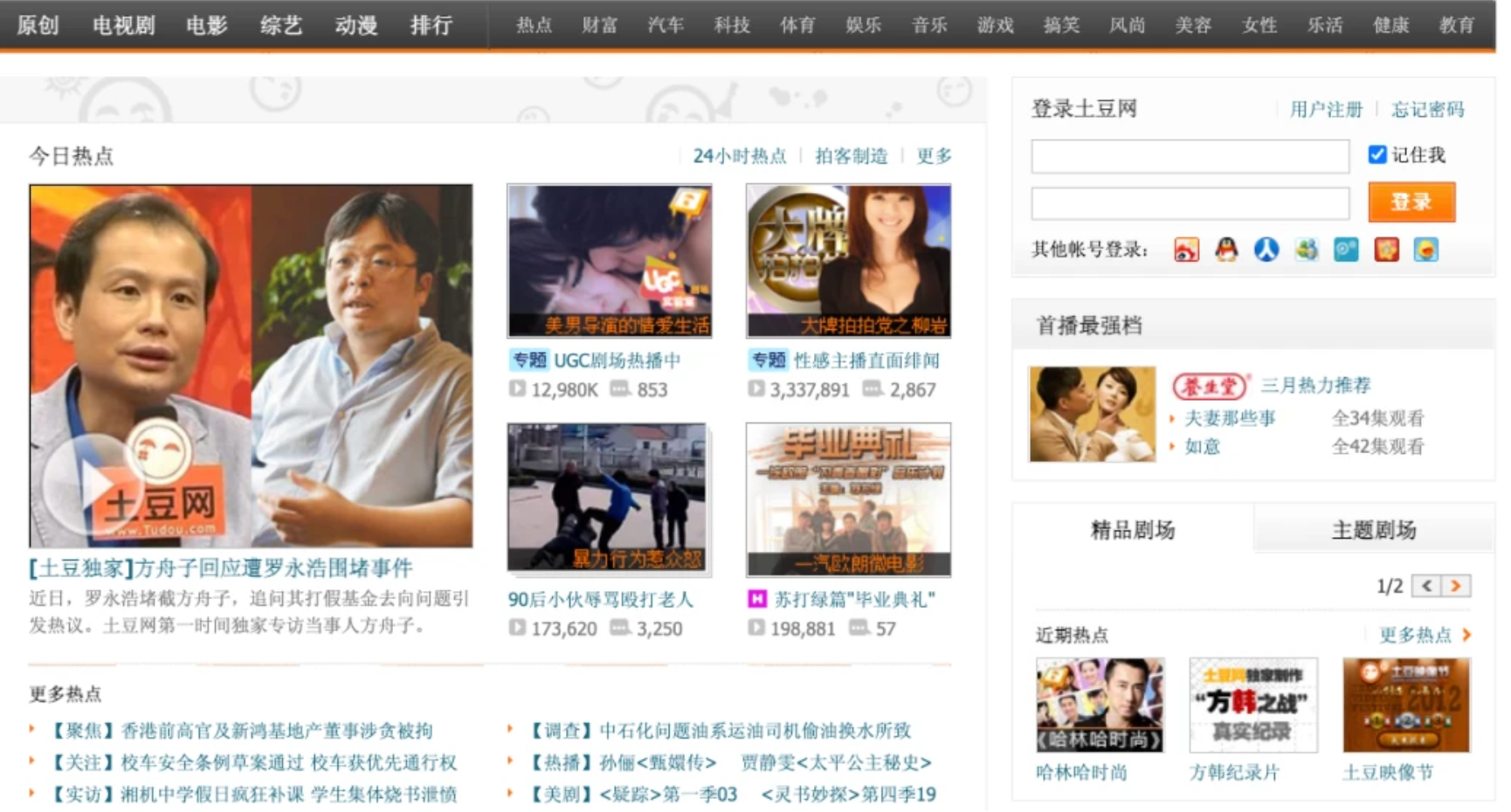This screenshot has height=812, width=1511.
Task: Open the 原创 navigation item
Action: (38, 25)
